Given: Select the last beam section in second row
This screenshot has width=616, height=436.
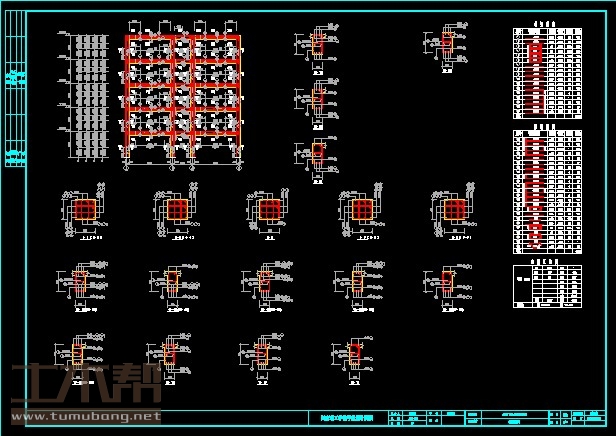Looking at the screenshot, I should pos(446,283).
